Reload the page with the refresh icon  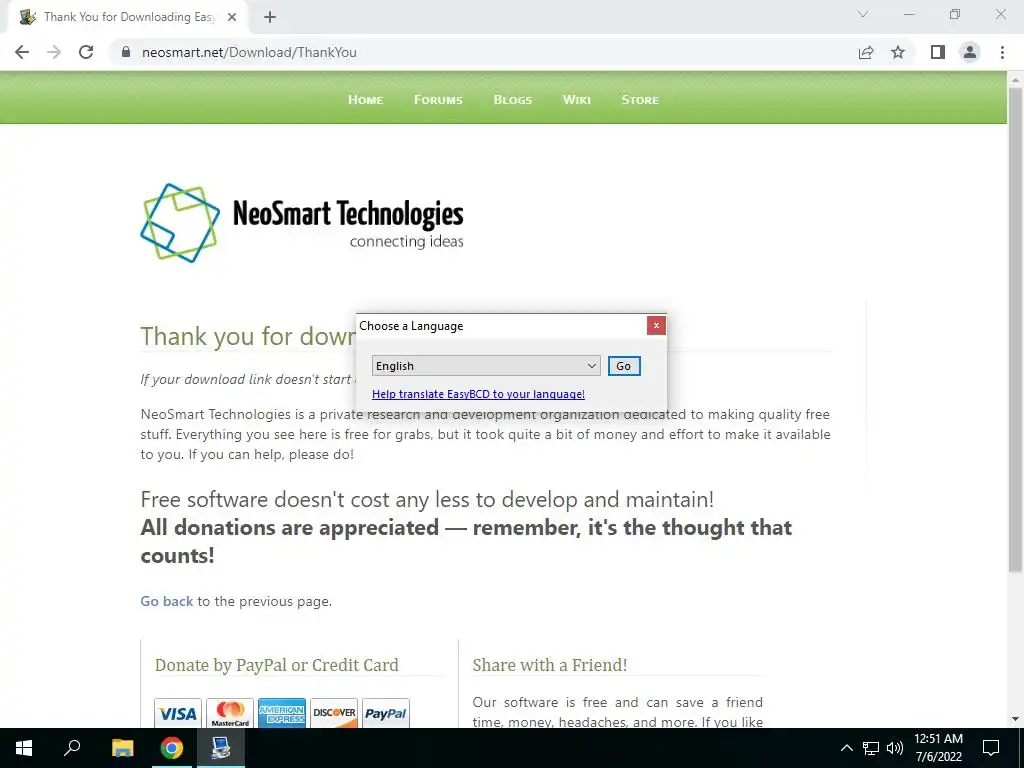point(86,52)
